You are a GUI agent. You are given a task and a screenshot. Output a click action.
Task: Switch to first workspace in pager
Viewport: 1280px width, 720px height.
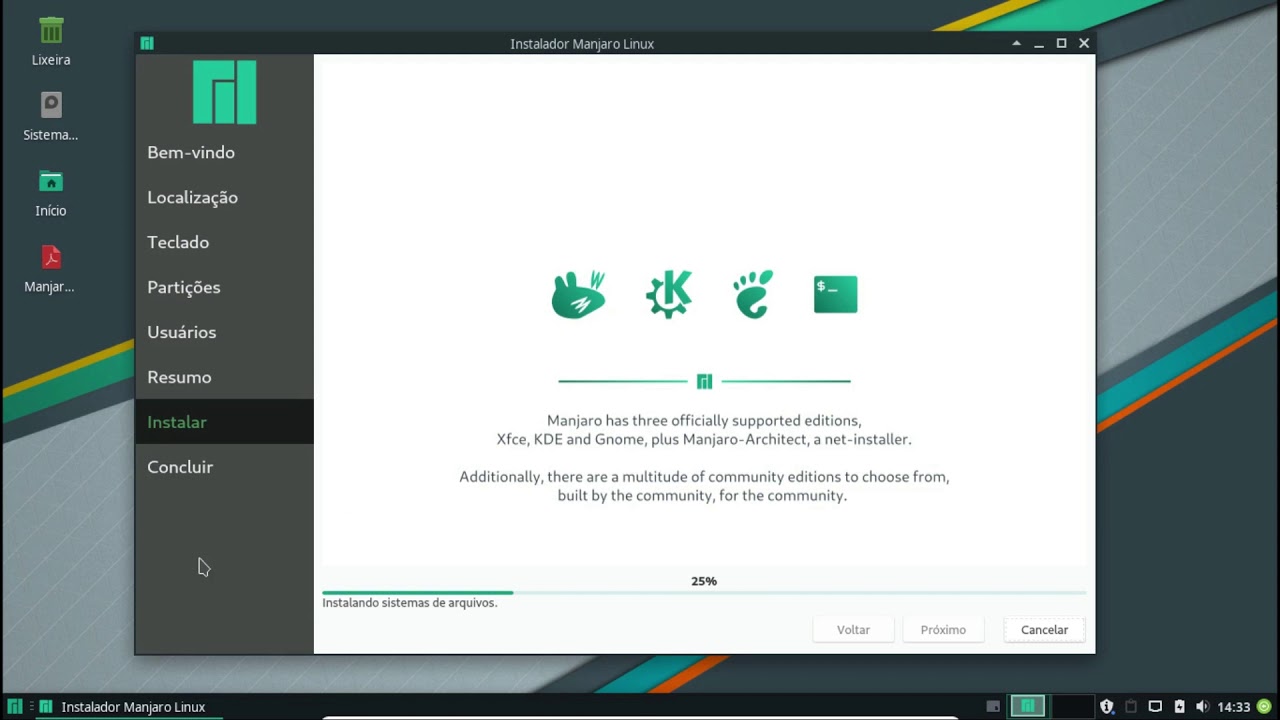point(1027,707)
